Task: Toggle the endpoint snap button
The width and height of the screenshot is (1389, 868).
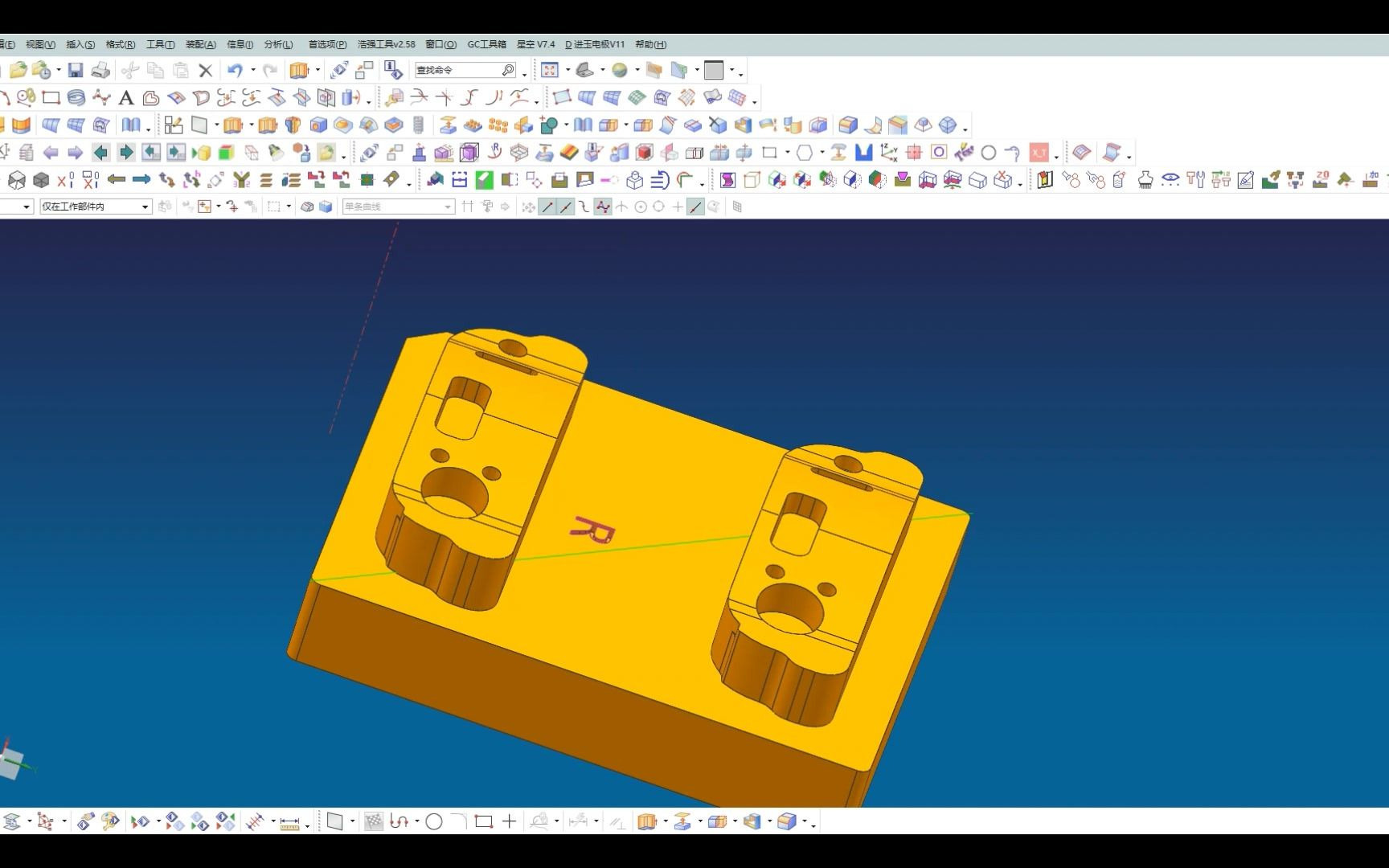Action: pyautogui.click(x=547, y=207)
